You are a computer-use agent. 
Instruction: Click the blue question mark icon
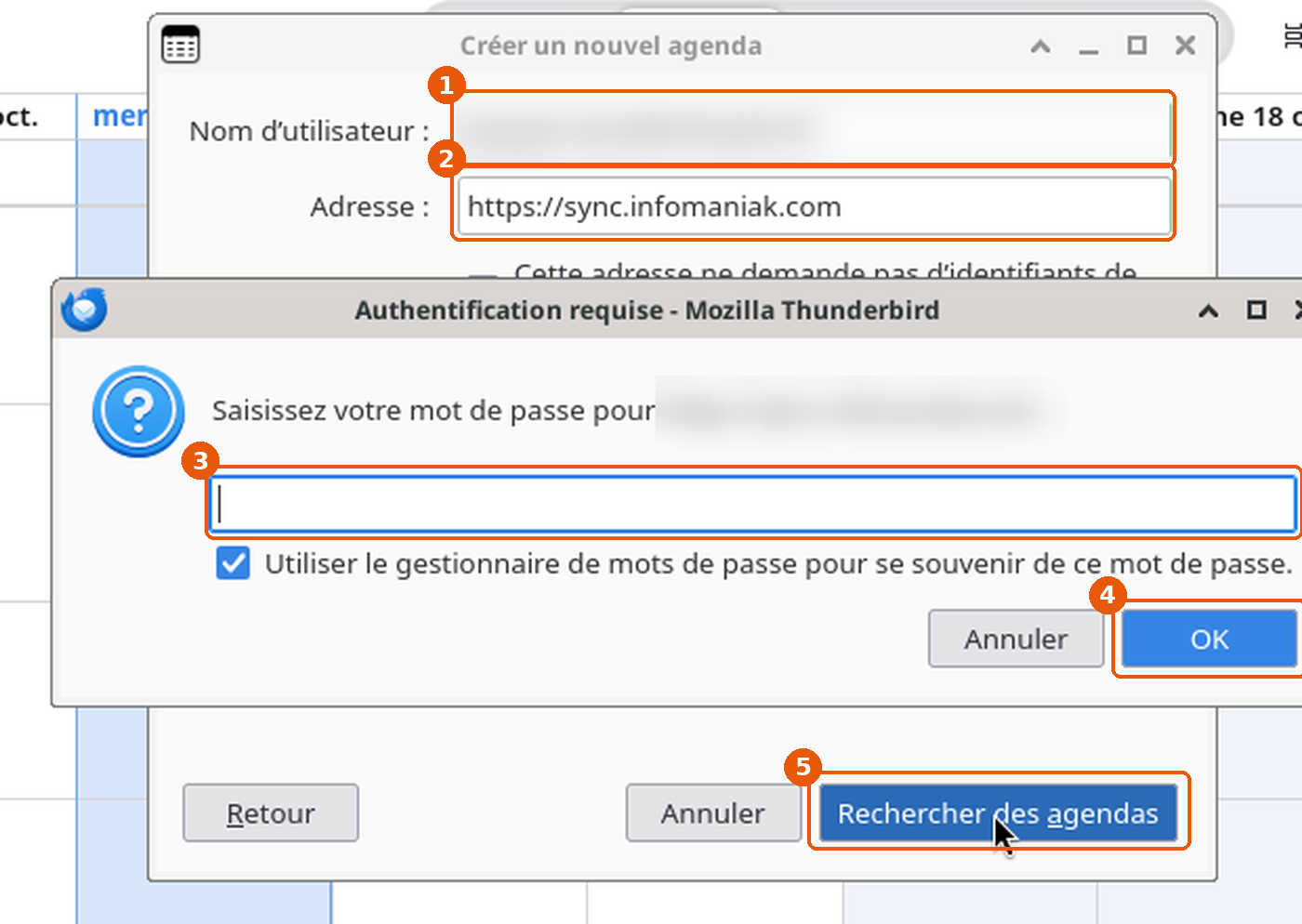point(139,411)
